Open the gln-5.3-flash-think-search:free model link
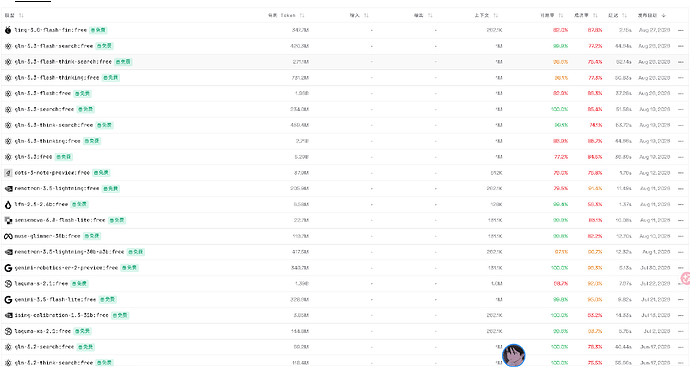Image resolution: width=690 pixels, height=367 pixels. [63, 62]
